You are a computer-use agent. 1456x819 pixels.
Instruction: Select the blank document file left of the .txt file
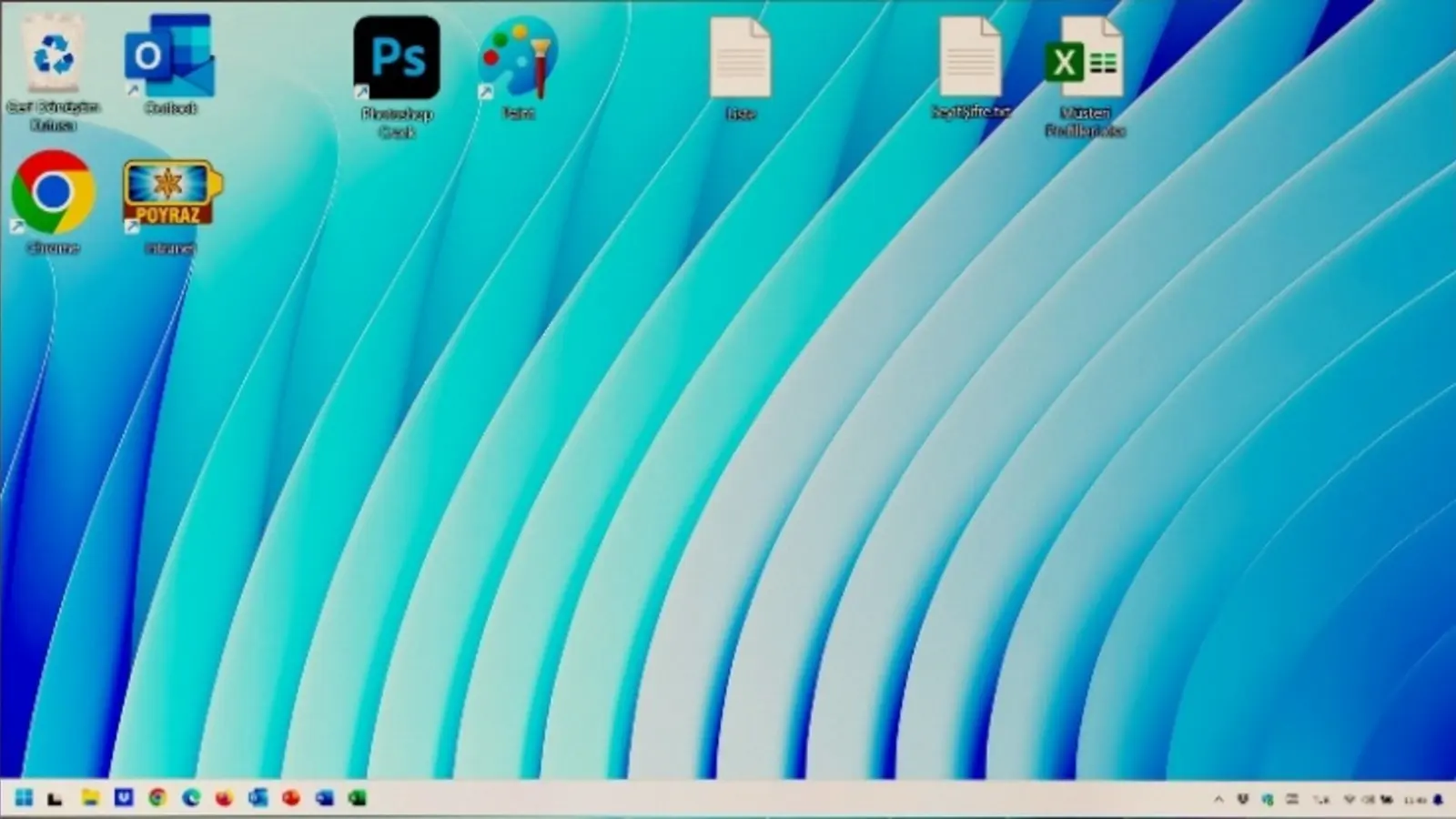(741, 69)
